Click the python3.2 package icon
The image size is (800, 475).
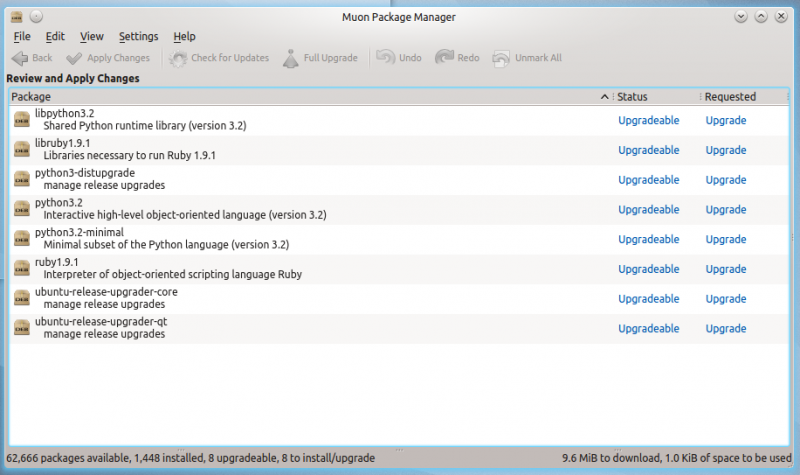click(x=21, y=209)
